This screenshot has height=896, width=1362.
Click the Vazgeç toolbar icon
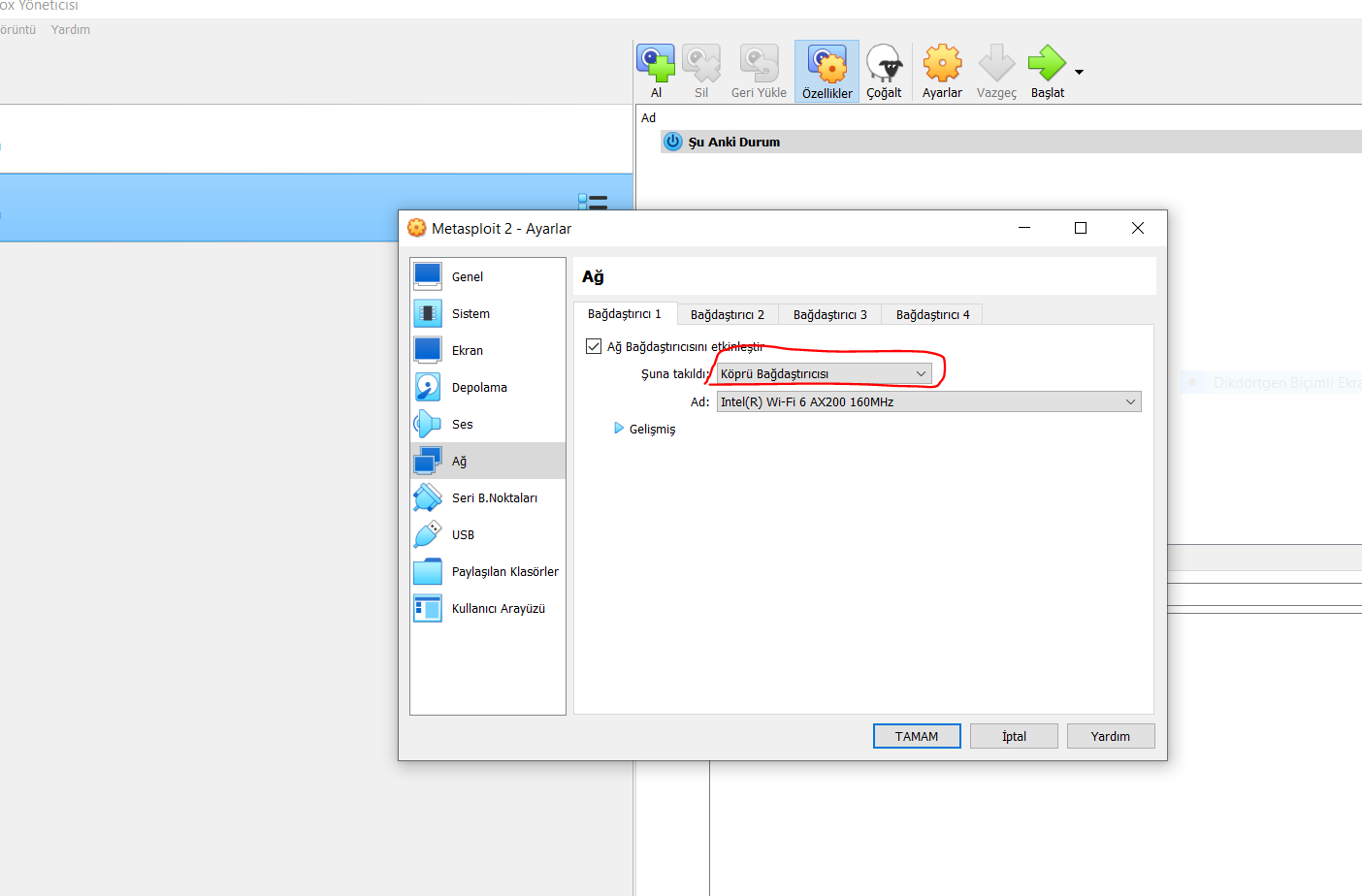click(996, 71)
